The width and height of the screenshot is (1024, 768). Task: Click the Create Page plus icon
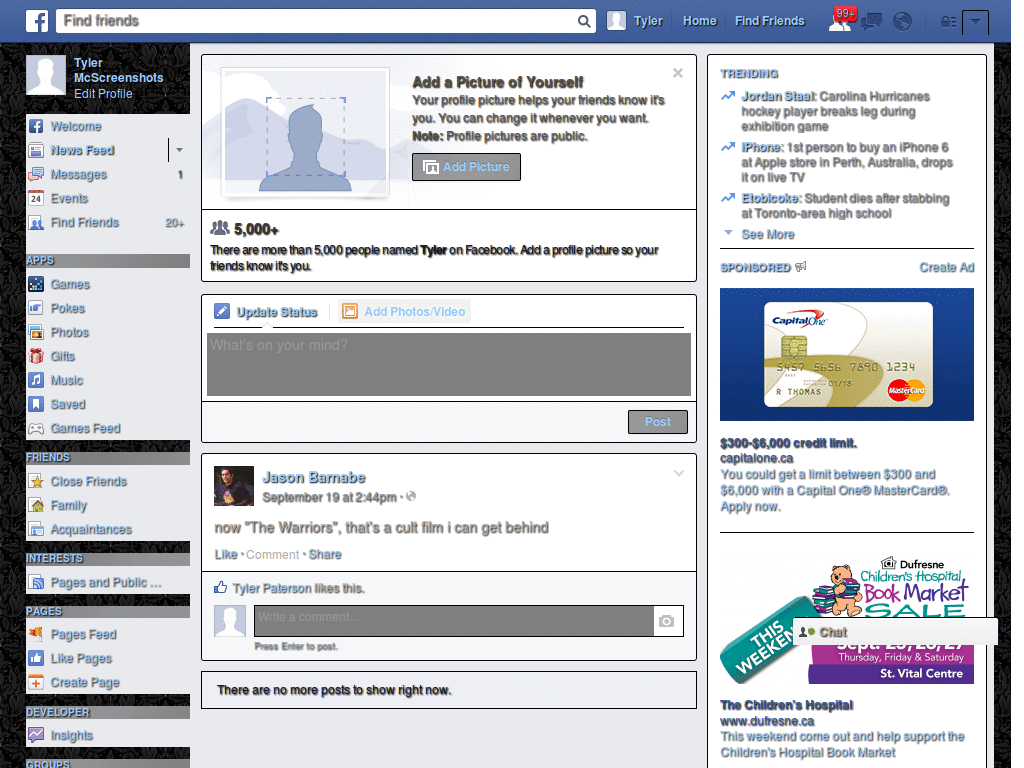coord(36,682)
